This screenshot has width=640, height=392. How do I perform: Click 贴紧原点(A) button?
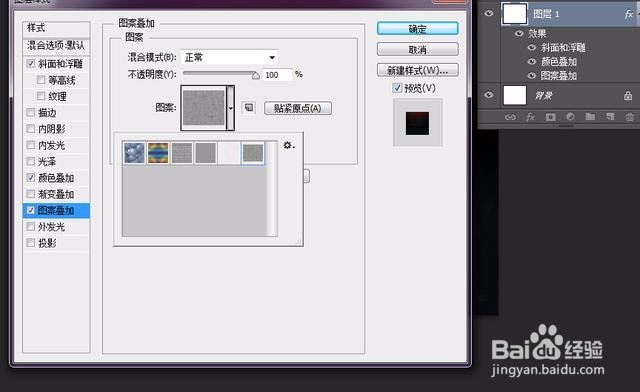(298, 108)
